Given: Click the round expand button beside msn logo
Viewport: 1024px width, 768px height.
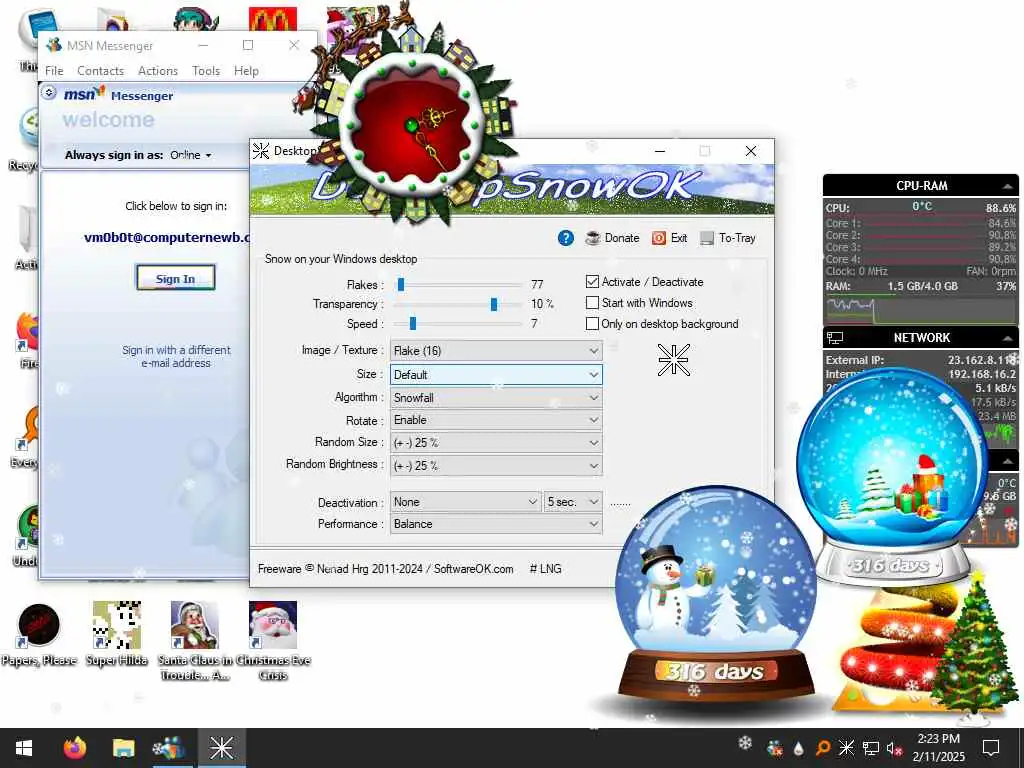Looking at the screenshot, I should point(49,93).
